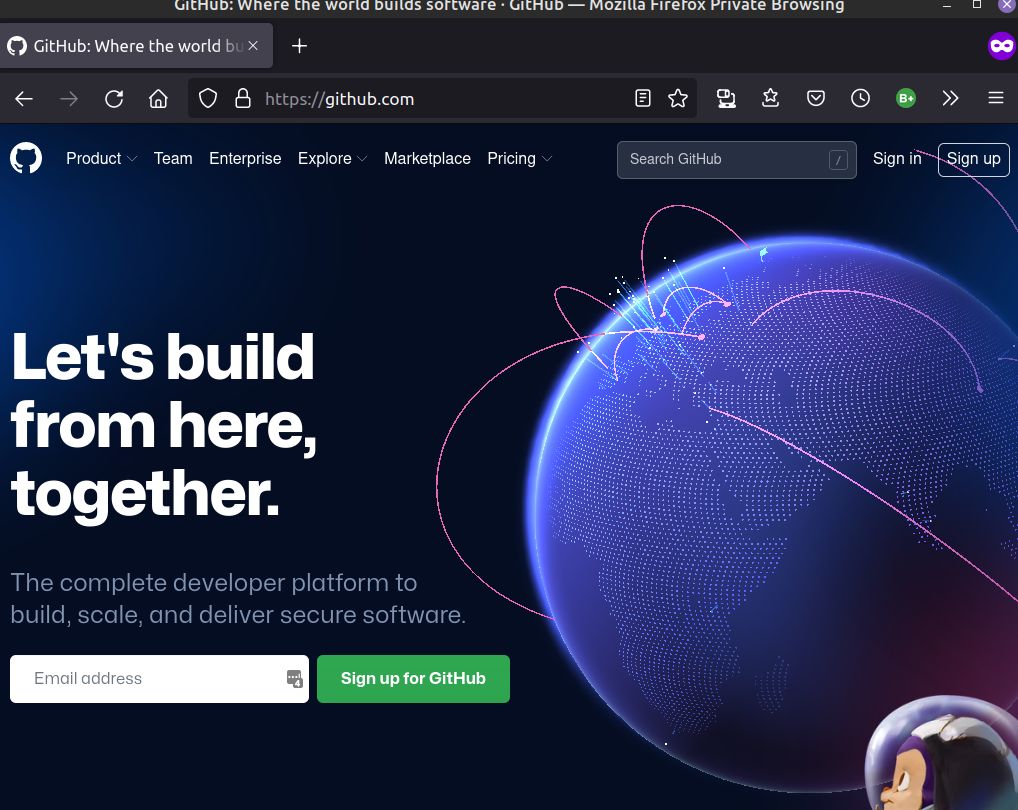The height and width of the screenshot is (810, 1018).
Task: Open the Firefox home page
Action: click(x=158, y=99)
